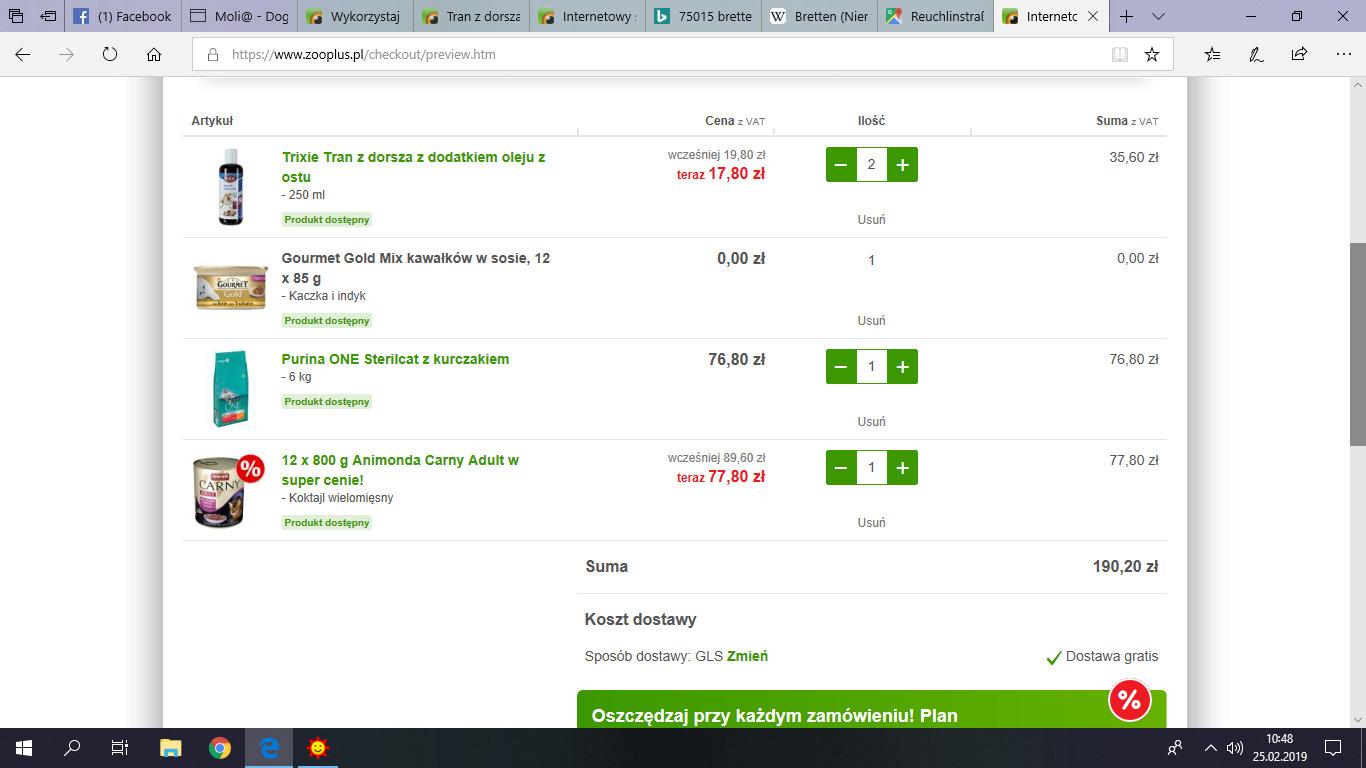The height and width of the screenshot is (768, 1366).
Task: Decrease quantity of Trixie Tran z dorsza
Action: pyautogui.click(x=841, y=165)
